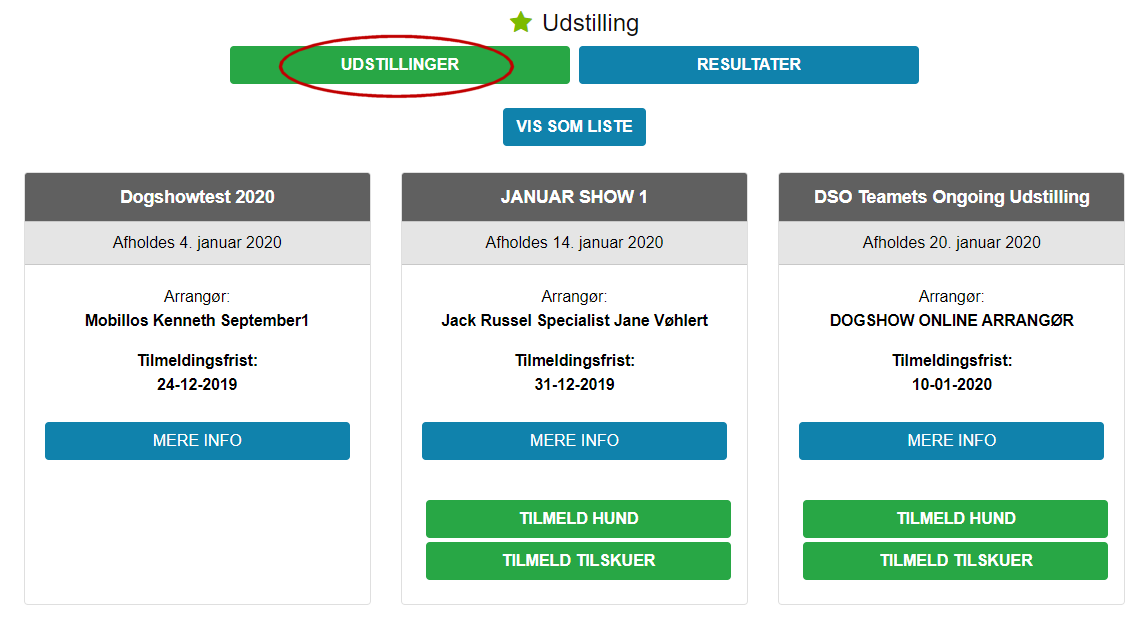Click TILMELD TILSKUER for DSO Teamets Ongoing Udstilling
Screen dimensions: 1134x620
pos(955,561)
